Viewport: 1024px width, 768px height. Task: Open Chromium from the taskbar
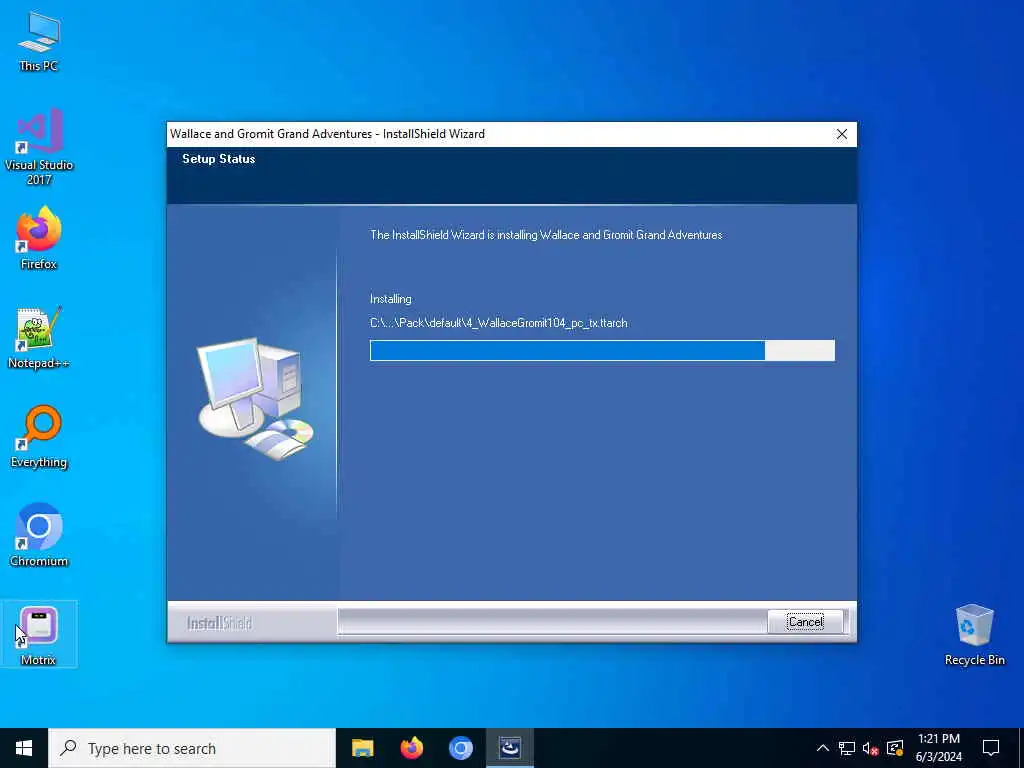[x=460, y=748]
